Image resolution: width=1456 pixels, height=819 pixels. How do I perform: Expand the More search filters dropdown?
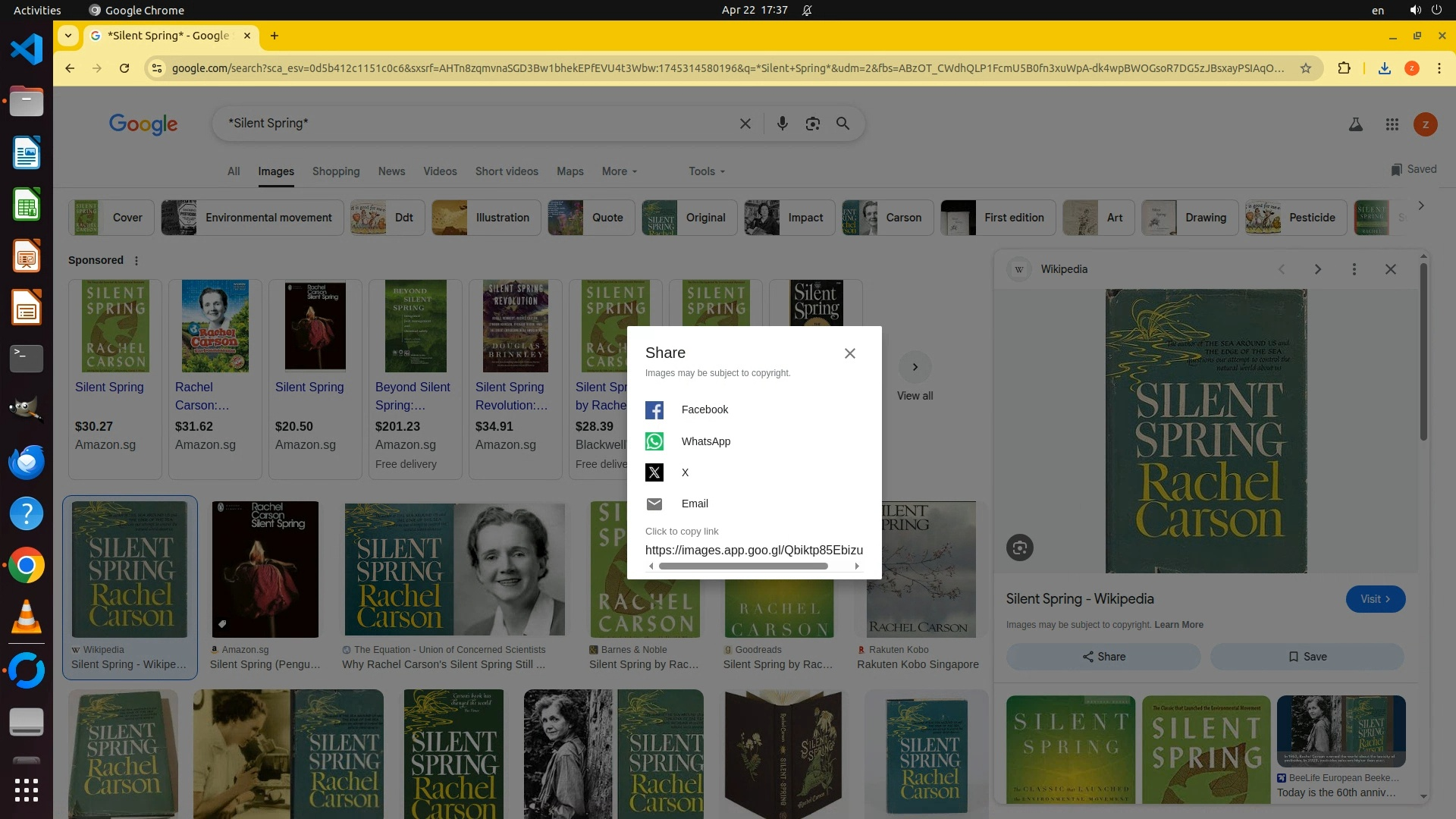619,171
